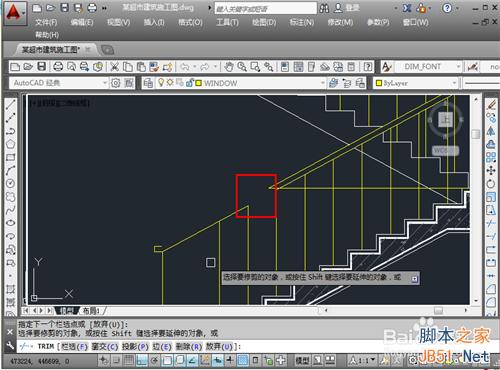Click the Array tool in Modify toolbar
The height and width of the screenshot is (370, 500).
coord(491,157)
